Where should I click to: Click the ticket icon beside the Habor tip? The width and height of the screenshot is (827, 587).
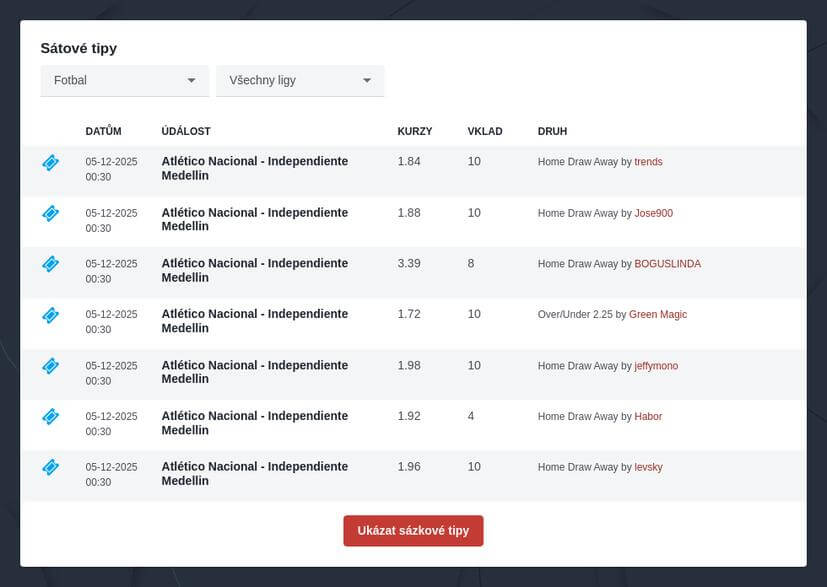(50, 416)
